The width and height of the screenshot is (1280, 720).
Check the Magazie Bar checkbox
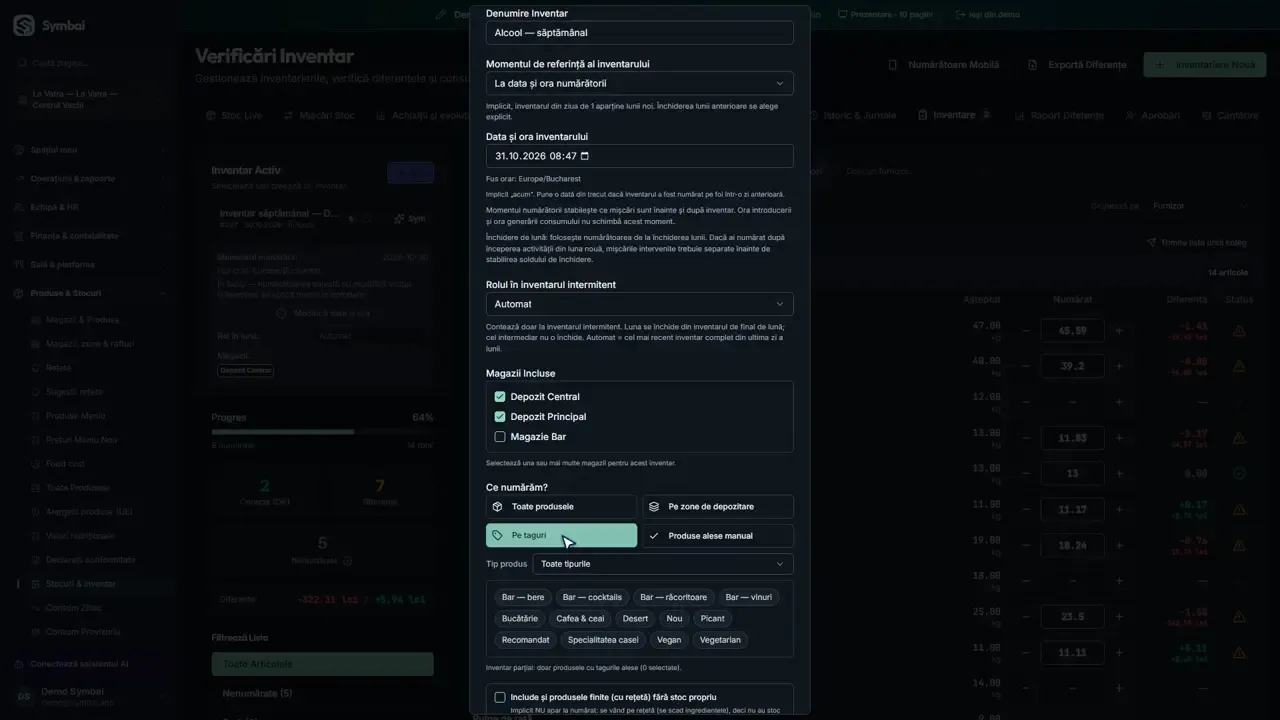500,437
